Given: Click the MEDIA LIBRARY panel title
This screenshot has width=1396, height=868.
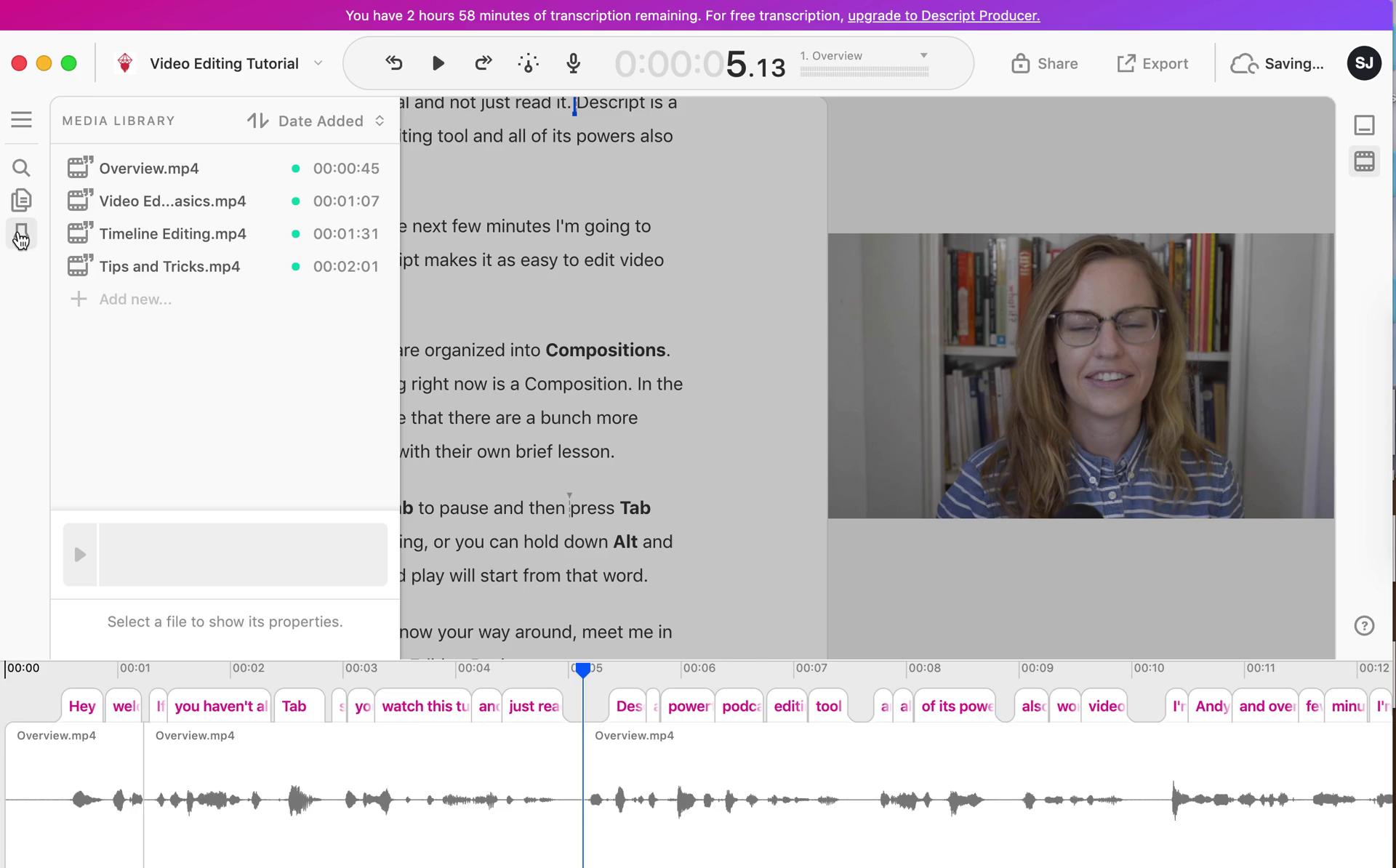Looking at the screenshot, I should (119, 121).
